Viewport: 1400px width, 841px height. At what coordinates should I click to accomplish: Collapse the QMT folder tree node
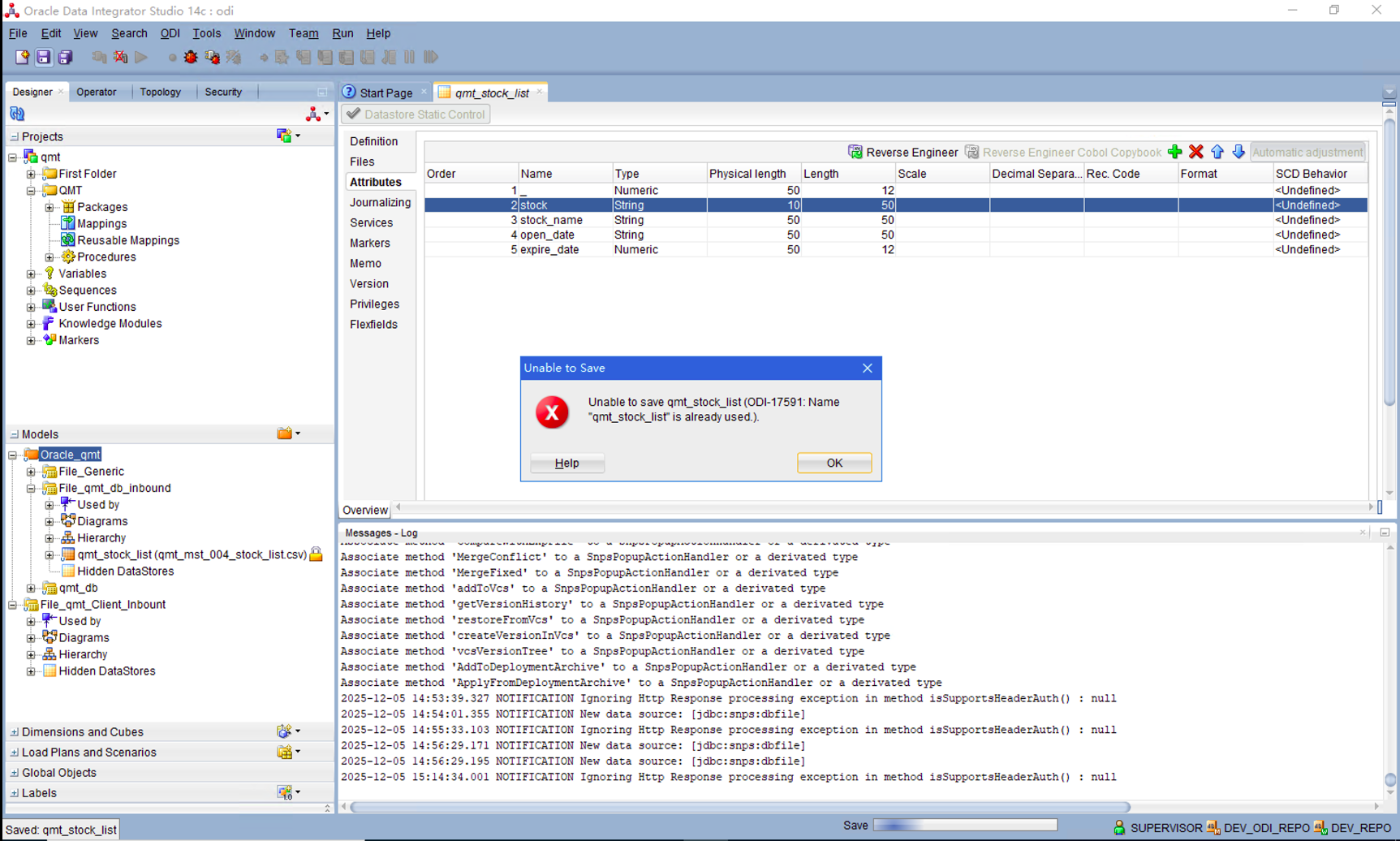(x=31, y=191)
